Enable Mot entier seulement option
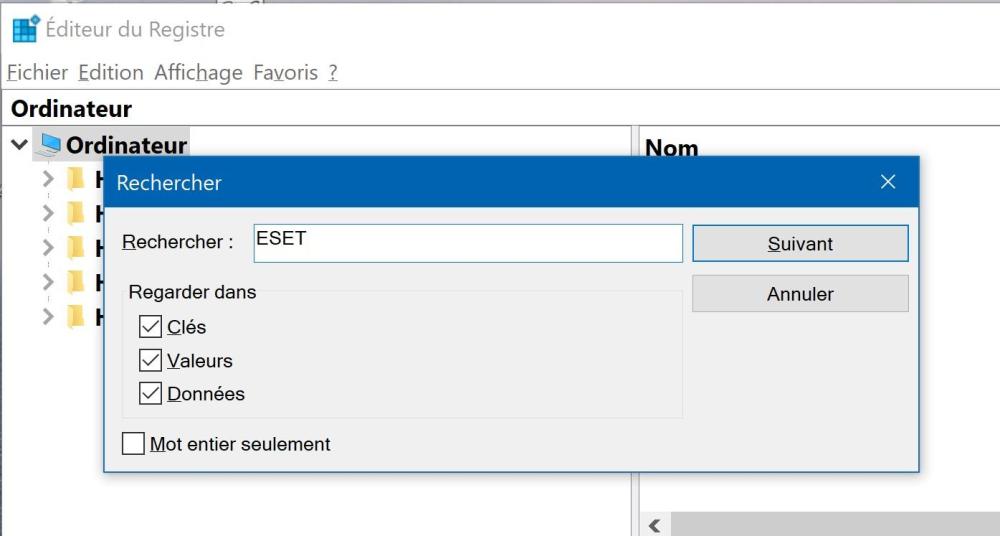The image size is (1000, 536). point(133,444)
